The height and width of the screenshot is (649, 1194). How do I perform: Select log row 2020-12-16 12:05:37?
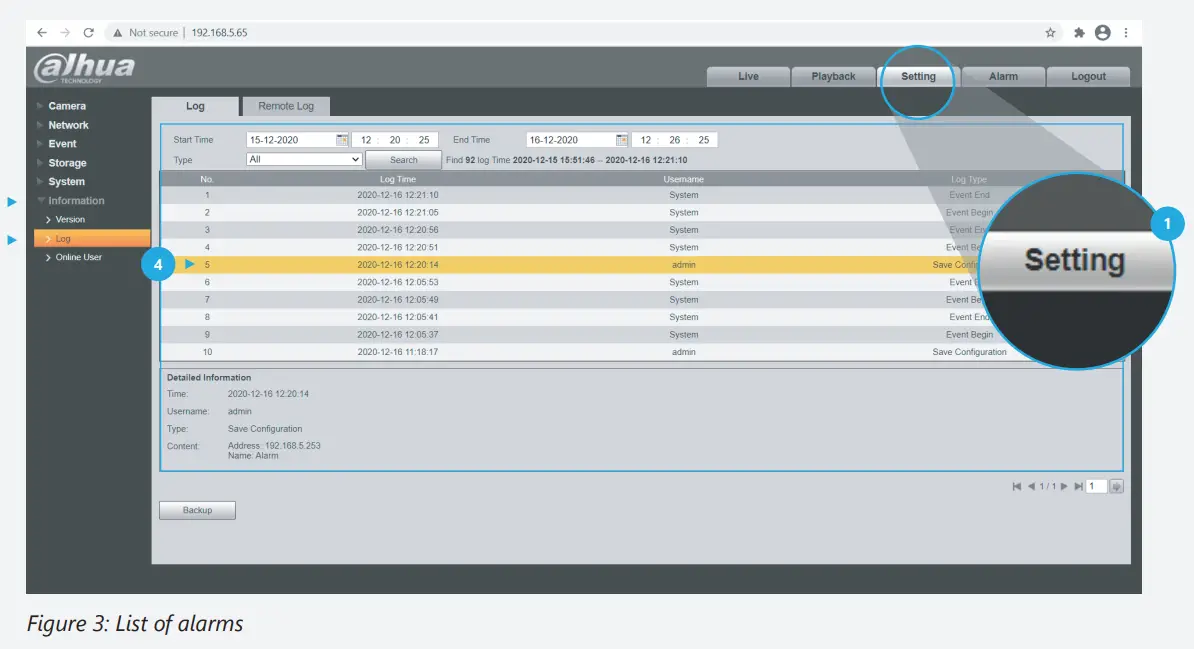click(x=641, y=335)
